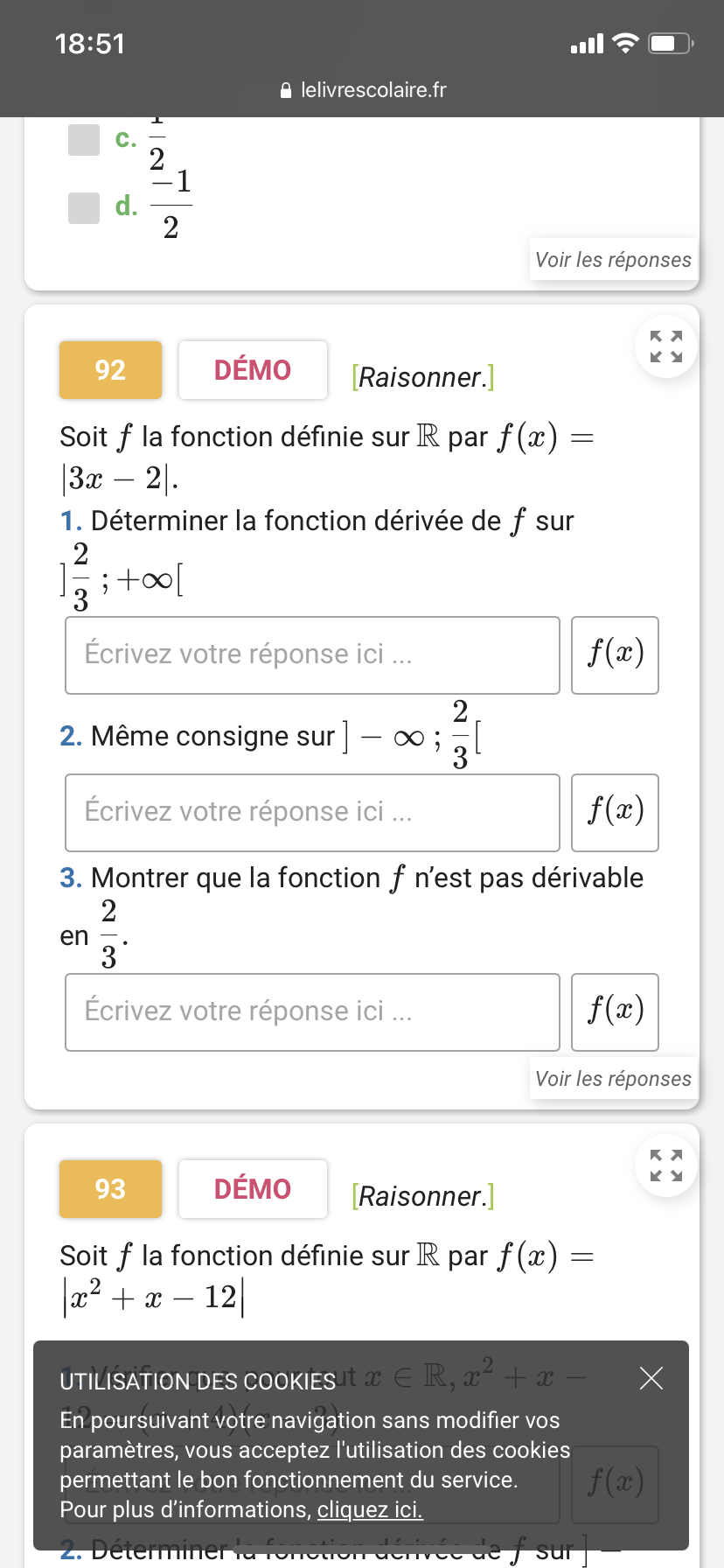Expand exercise 93 to fullscreen

click(666, 1165)
